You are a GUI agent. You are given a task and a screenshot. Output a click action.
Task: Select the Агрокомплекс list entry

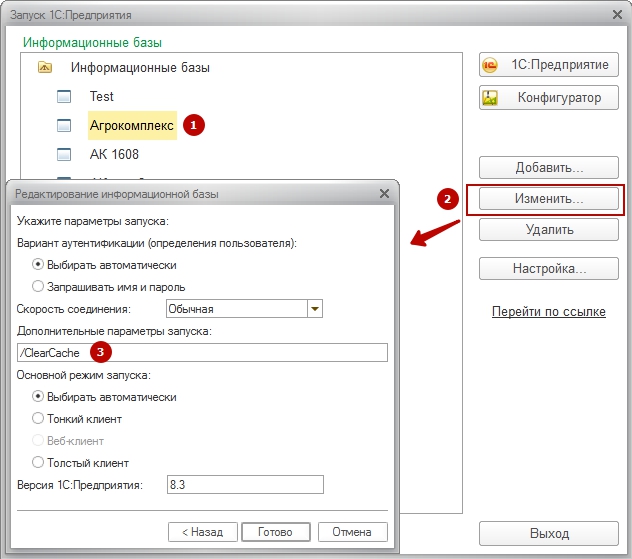pyautogui.click(x=132, y=126)
